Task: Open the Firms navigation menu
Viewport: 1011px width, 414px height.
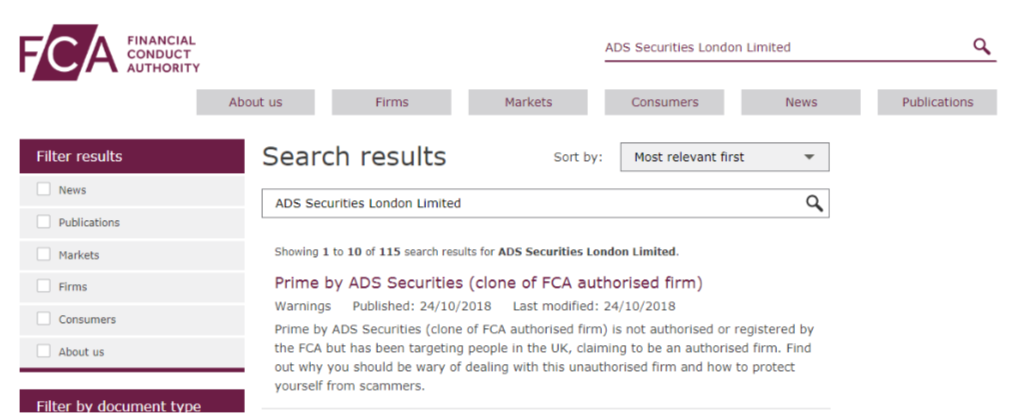Action: click(x=391, y=102)
